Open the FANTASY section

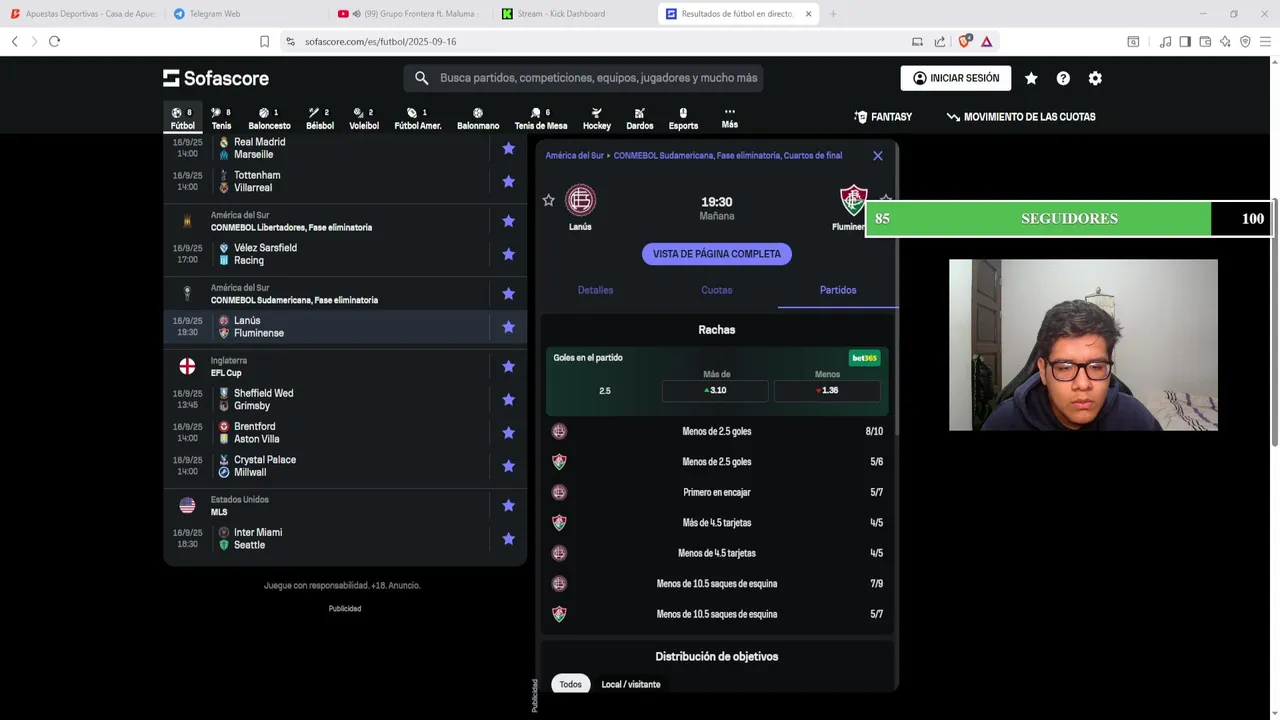883,117
